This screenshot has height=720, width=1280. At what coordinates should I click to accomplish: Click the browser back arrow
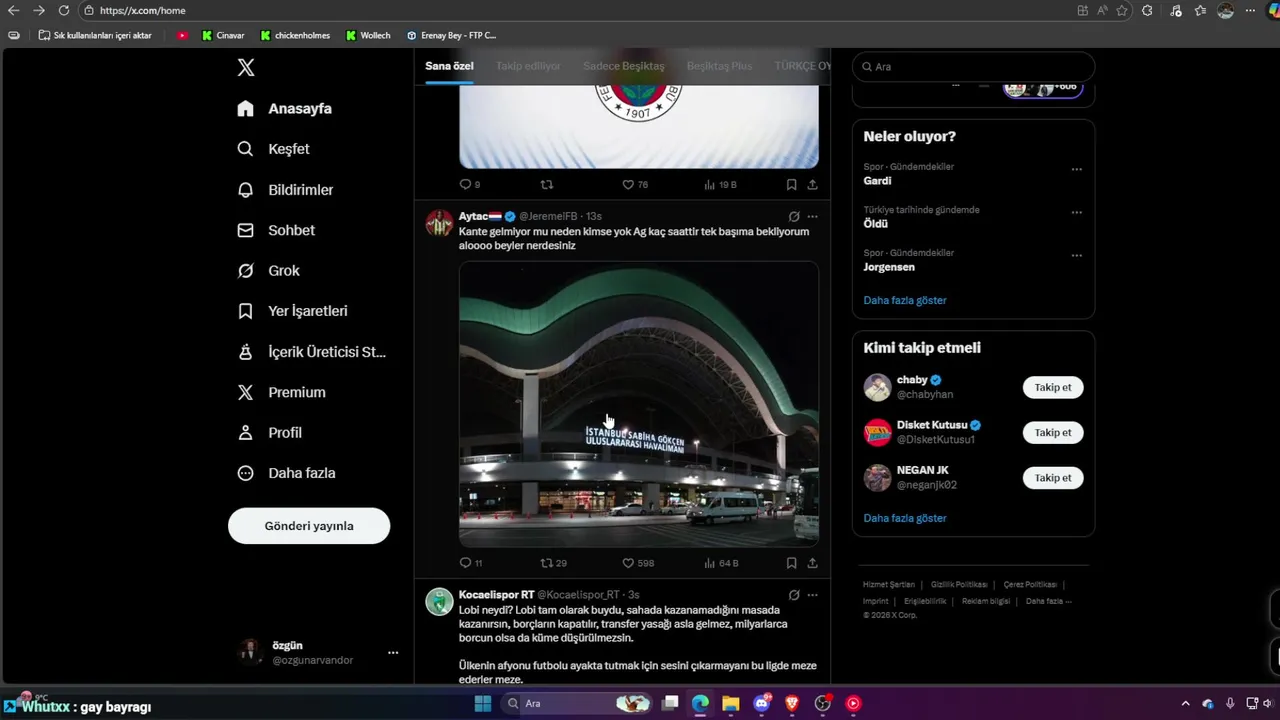13,10
